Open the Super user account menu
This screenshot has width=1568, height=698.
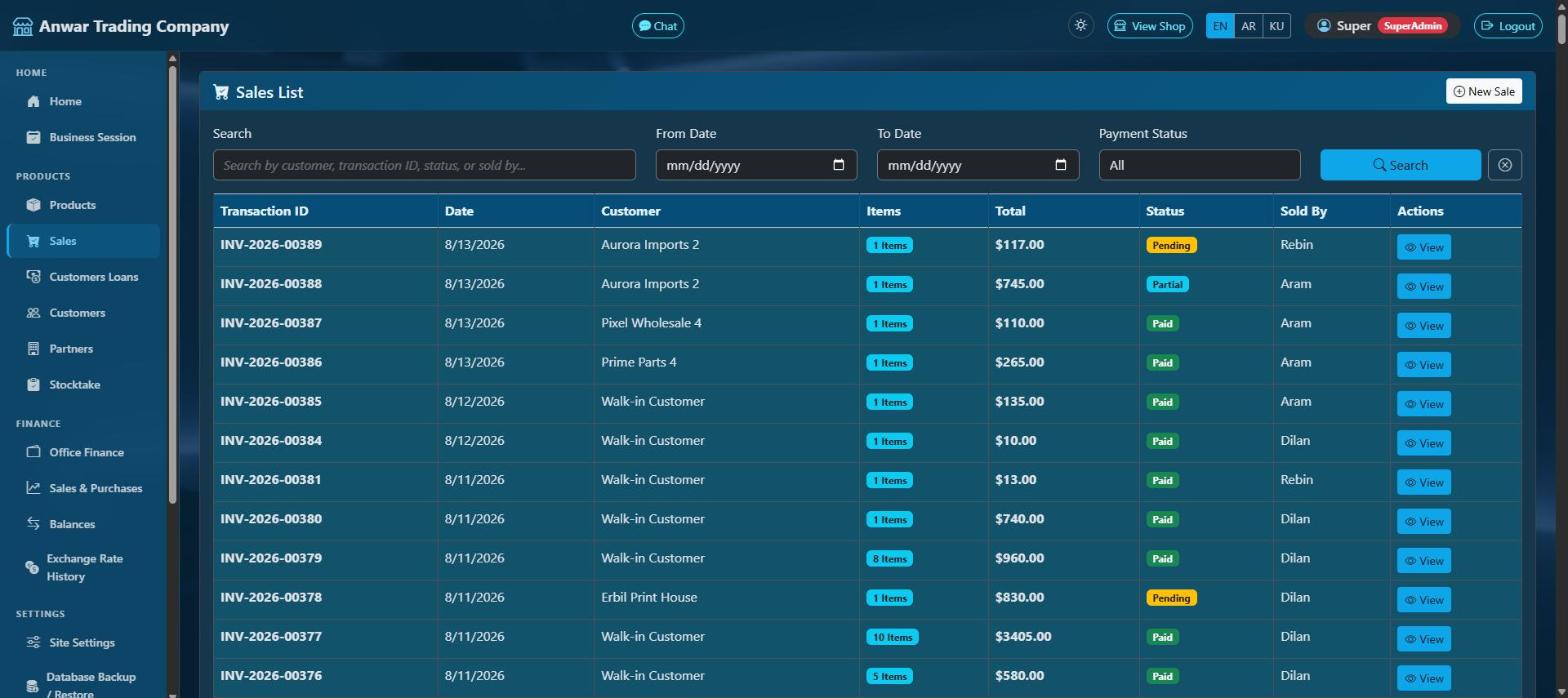(x=1382, y=26)
